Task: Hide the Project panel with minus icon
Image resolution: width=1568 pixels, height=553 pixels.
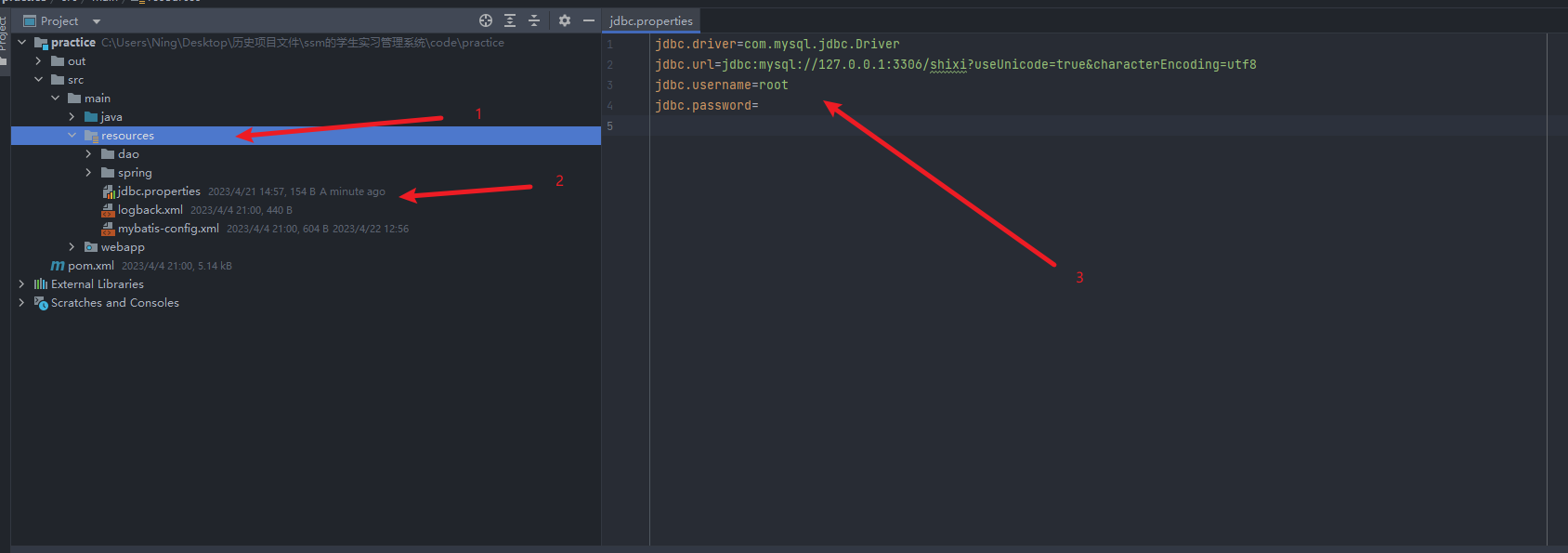Action: tap(589, 20)
